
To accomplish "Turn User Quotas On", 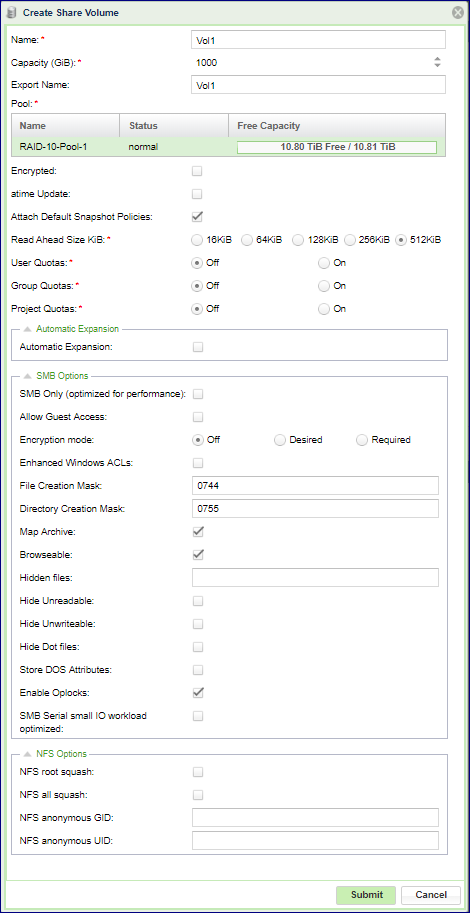I will tap(324, 263).
